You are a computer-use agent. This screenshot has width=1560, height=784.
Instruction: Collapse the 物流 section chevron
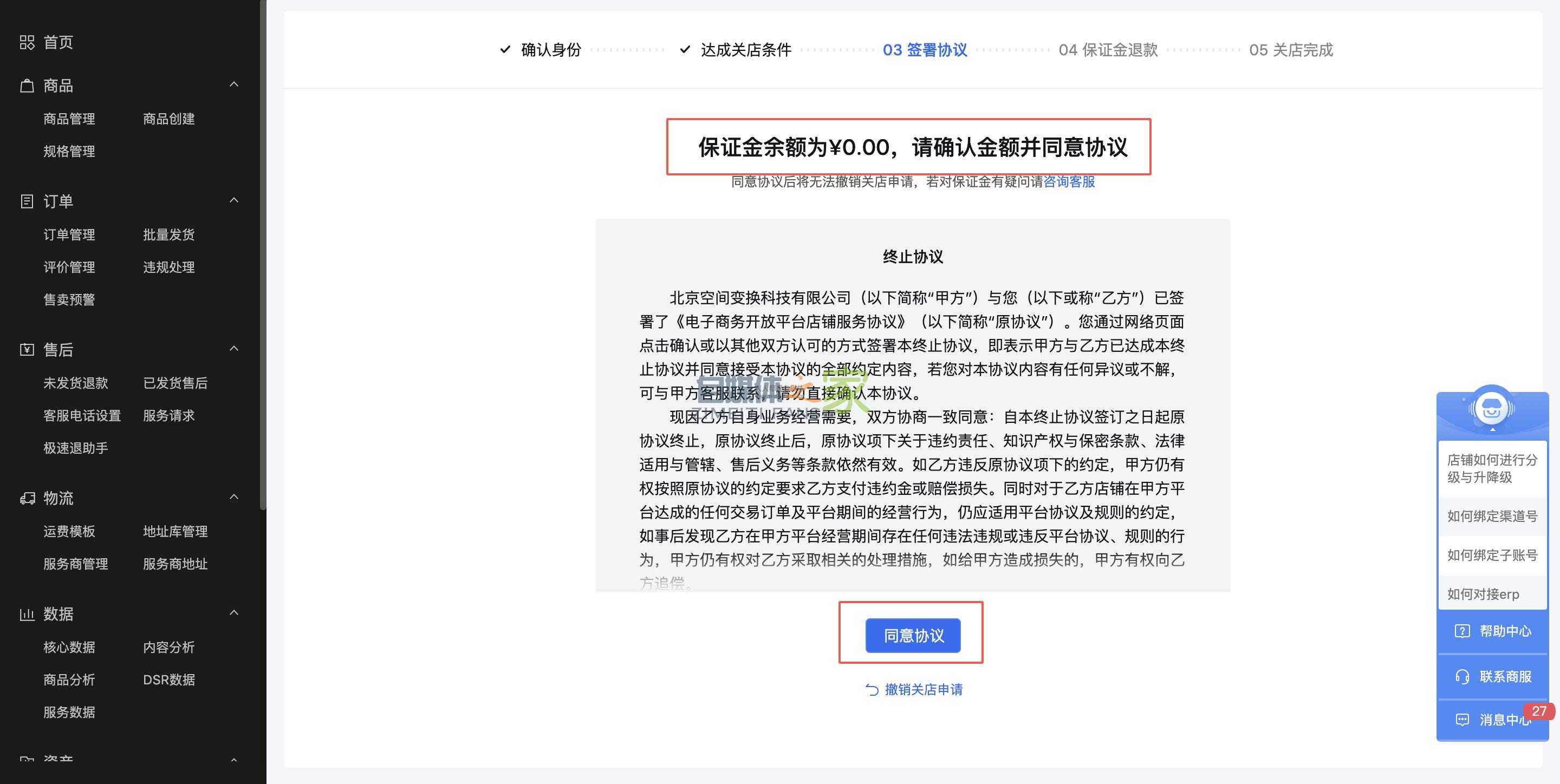235,497
